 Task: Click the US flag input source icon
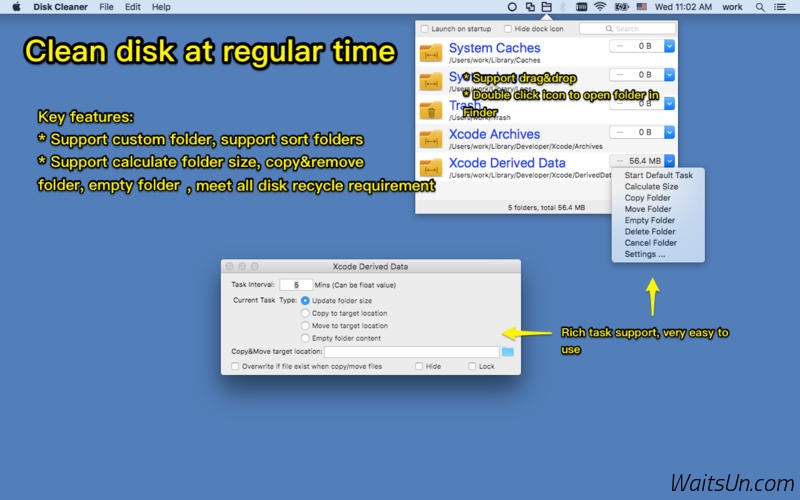(641, 7)
